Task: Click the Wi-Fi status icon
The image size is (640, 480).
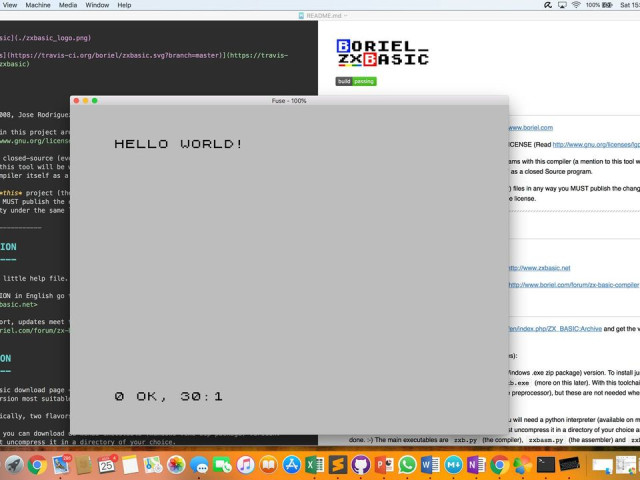Action: [576, 5]
